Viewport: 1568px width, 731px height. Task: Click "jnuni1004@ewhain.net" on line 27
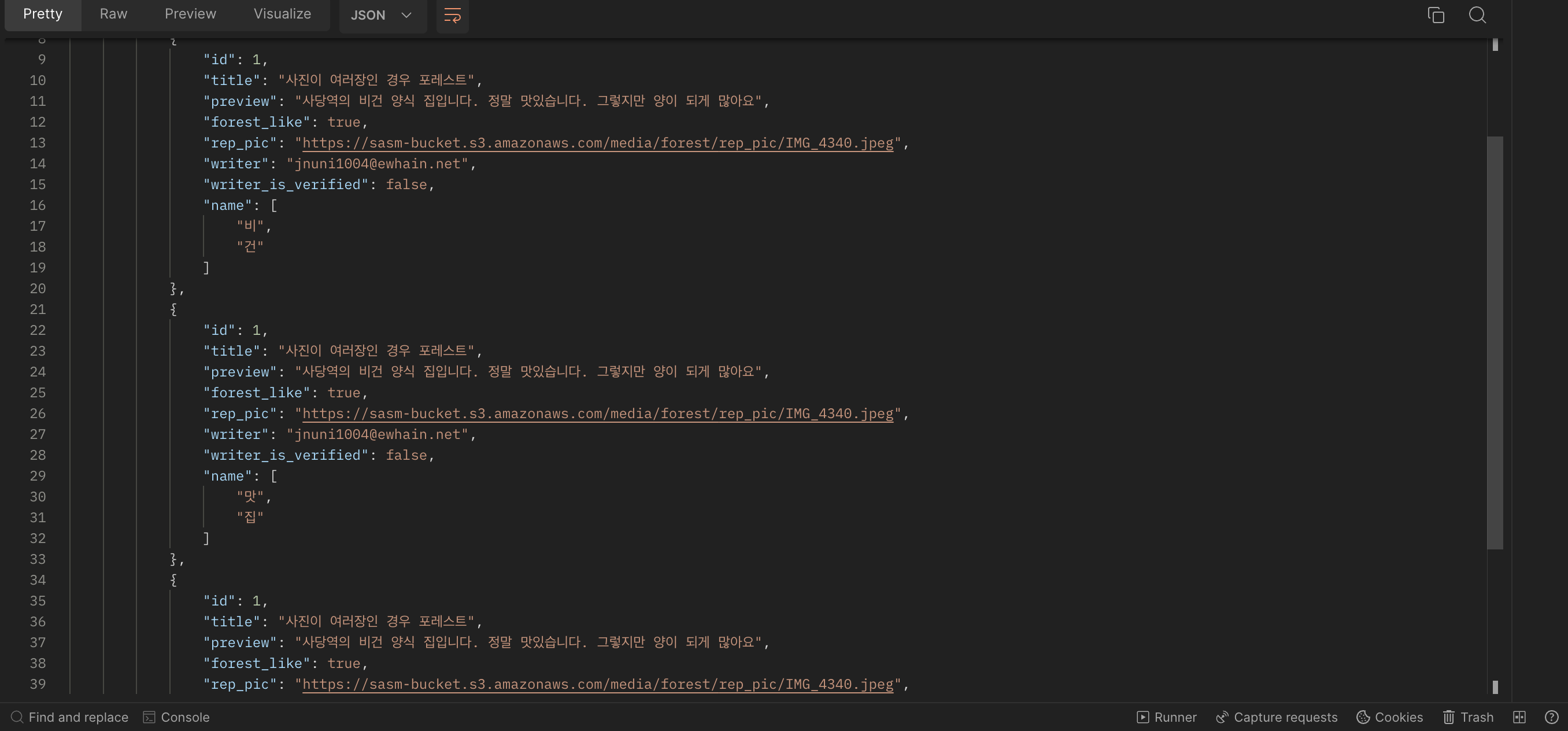[x=378, y=434]
